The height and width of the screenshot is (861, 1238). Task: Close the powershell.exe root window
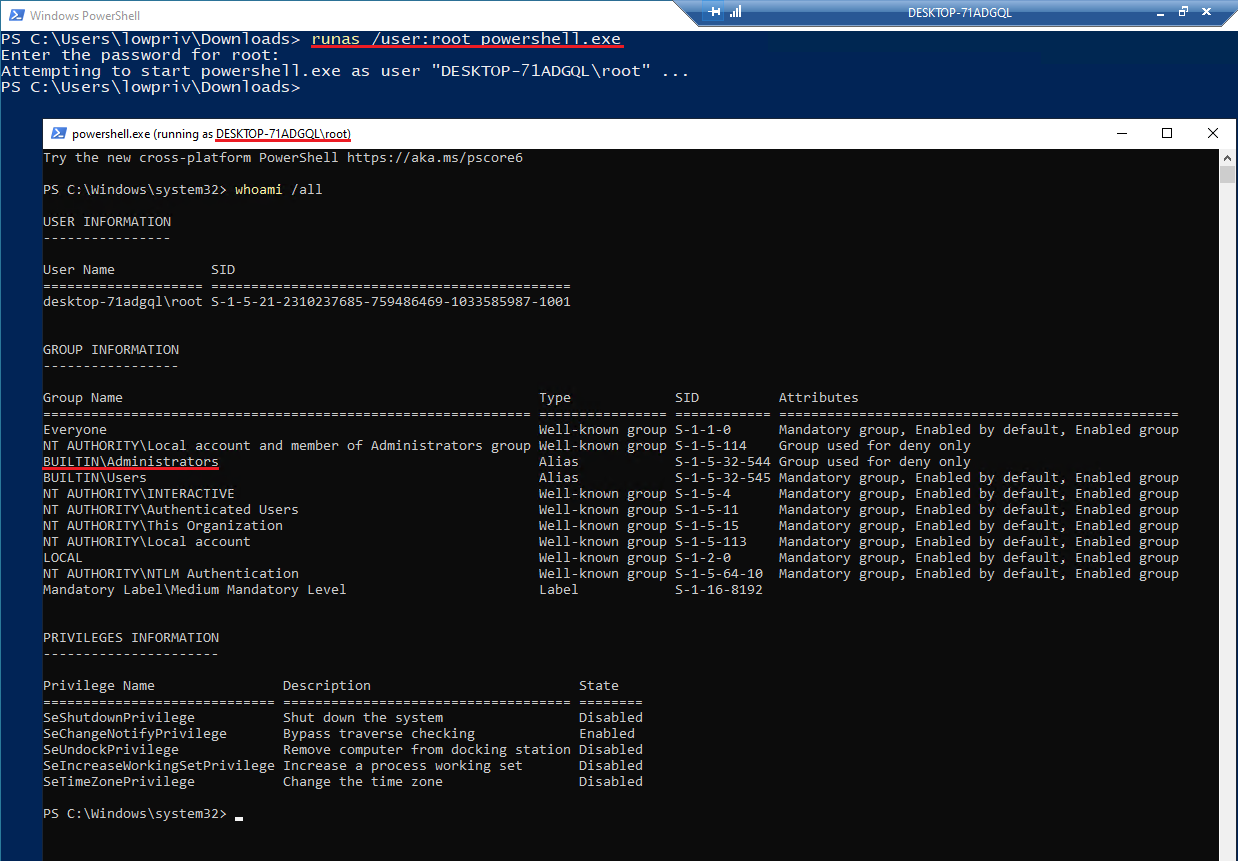coord(1212,133)
